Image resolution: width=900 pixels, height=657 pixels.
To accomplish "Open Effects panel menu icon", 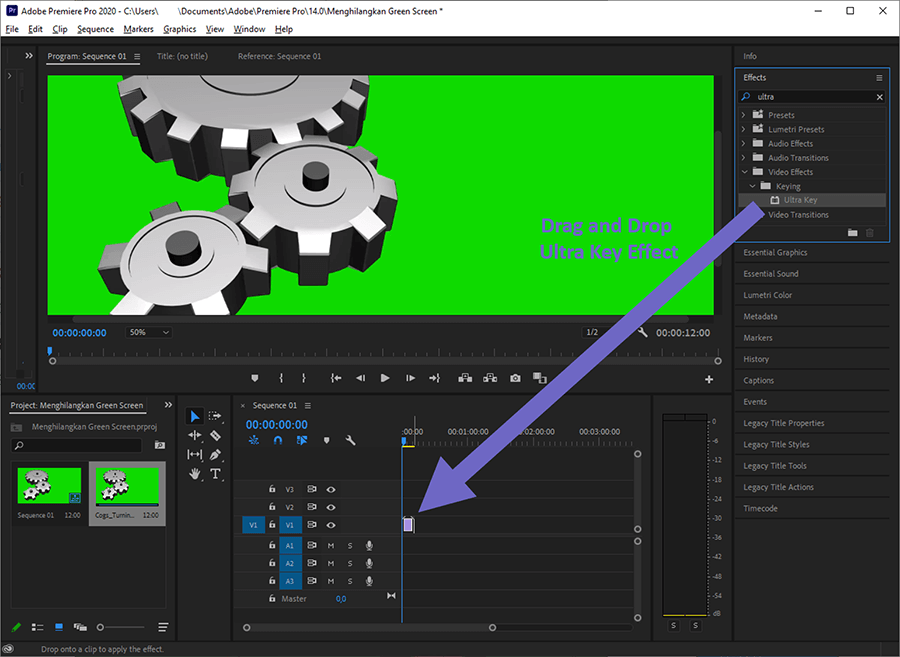I will point(879,77).
